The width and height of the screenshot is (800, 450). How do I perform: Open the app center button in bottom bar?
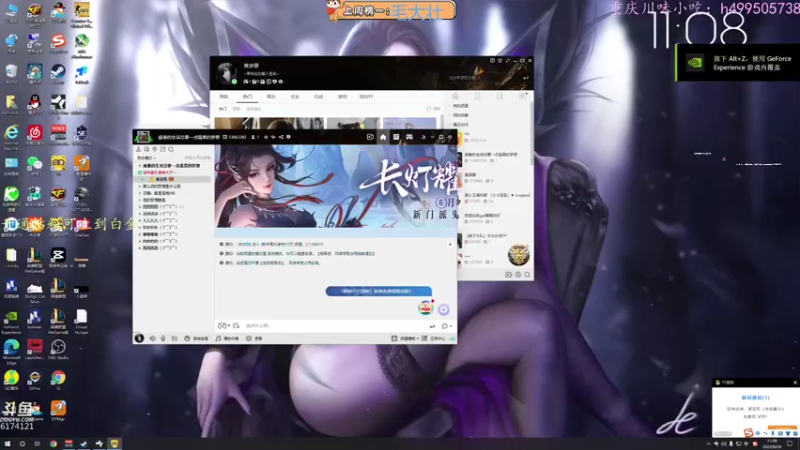point(434,338)
